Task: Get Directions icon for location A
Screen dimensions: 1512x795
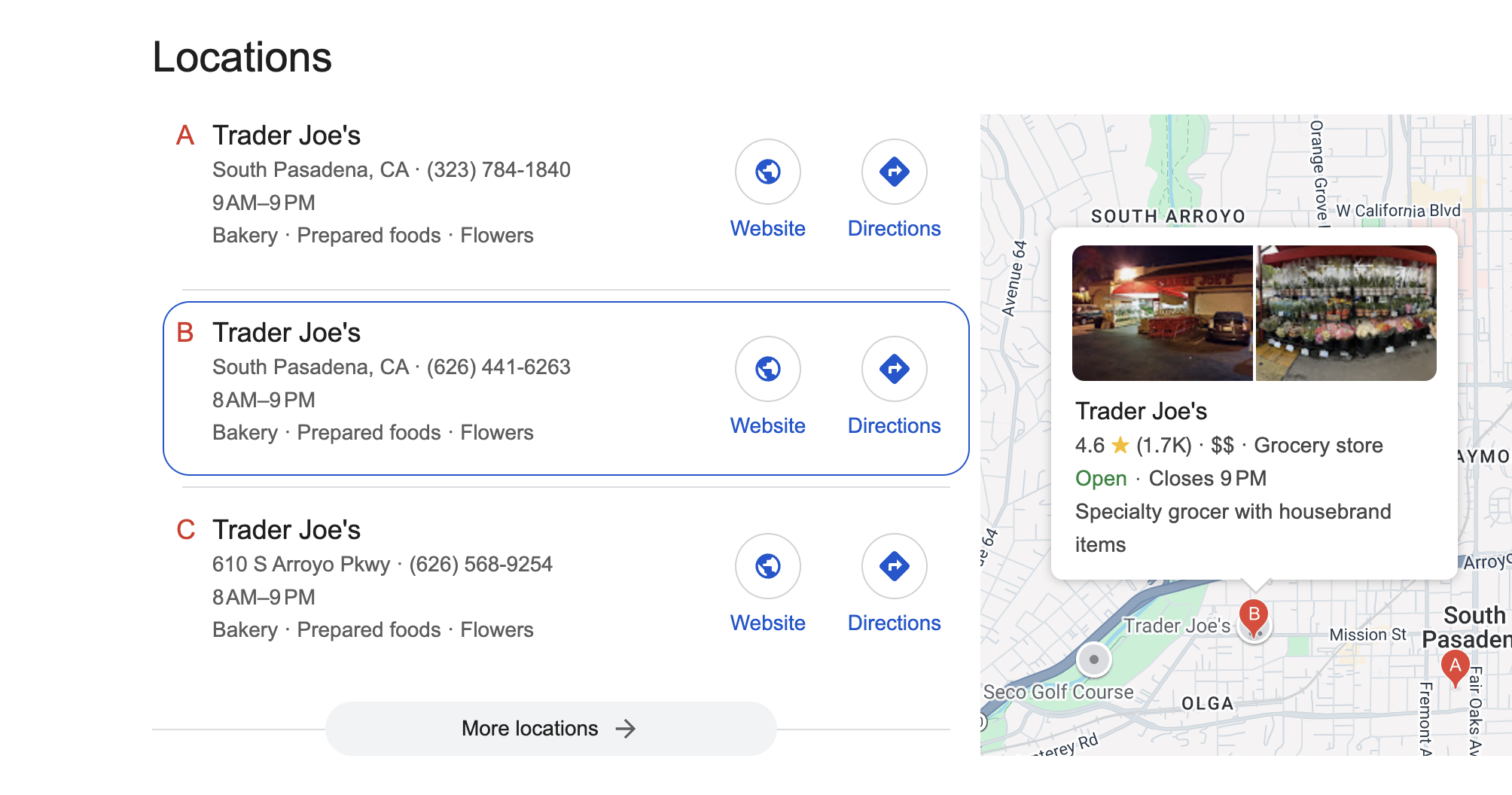Action: coord(895,172)
